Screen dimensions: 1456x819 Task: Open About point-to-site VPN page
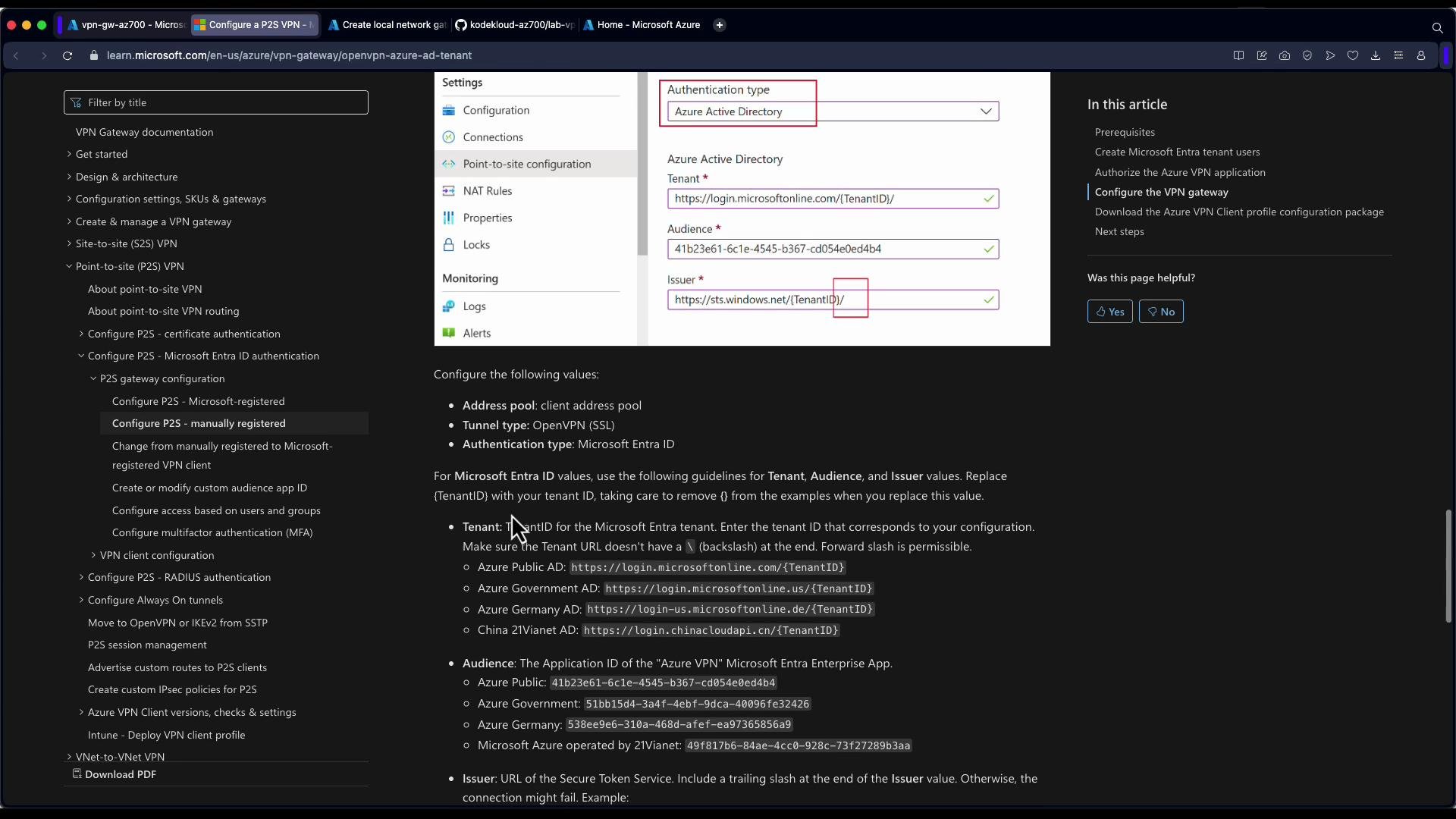145,289
